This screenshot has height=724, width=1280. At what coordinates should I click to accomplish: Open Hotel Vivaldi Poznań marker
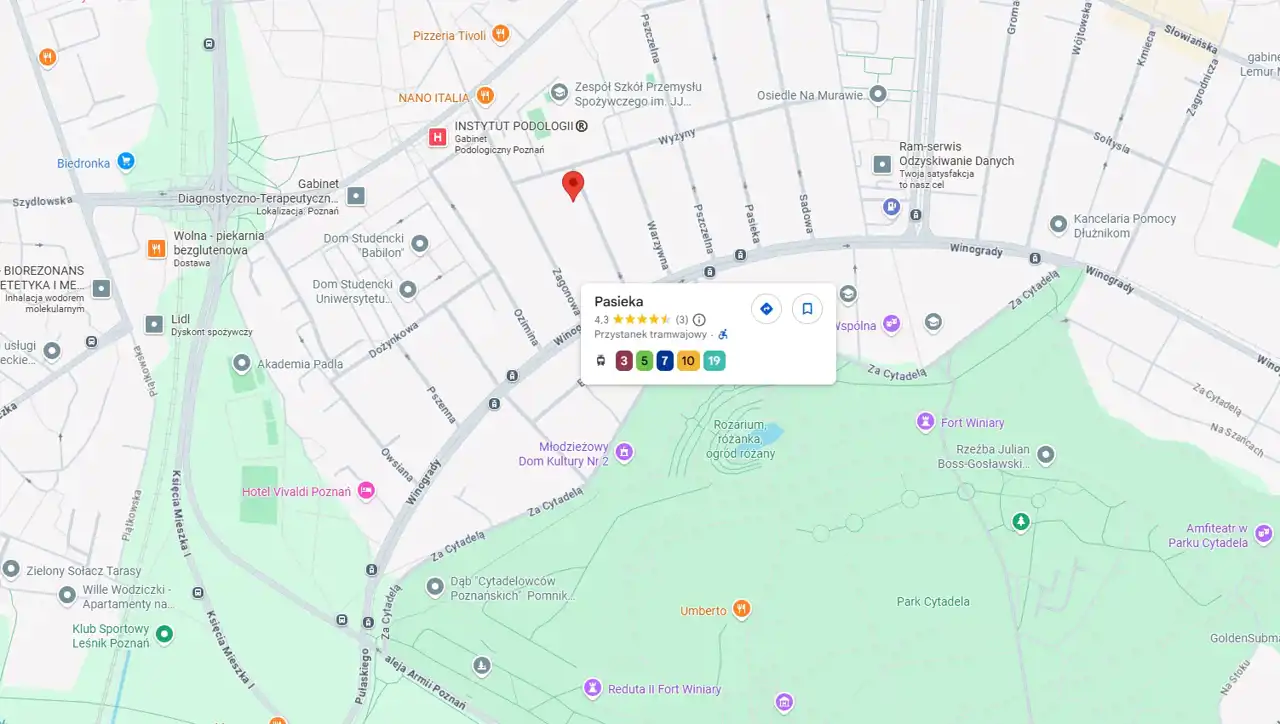click(366, 490)
